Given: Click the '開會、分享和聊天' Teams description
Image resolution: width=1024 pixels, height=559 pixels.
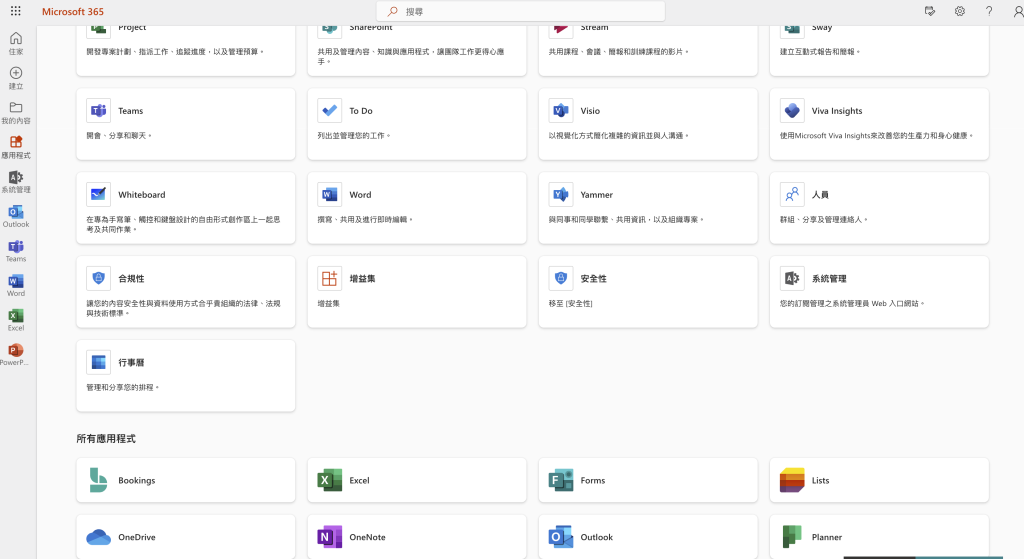Looking at the screenshot, I should pos(119,136).
